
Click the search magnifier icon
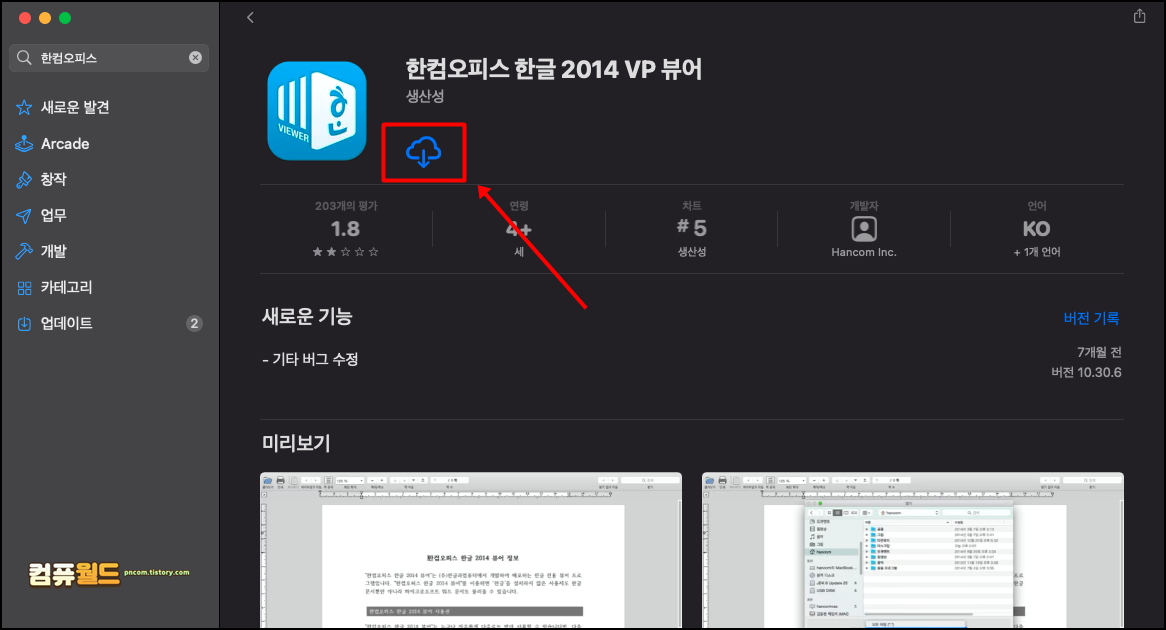(24, 57)
